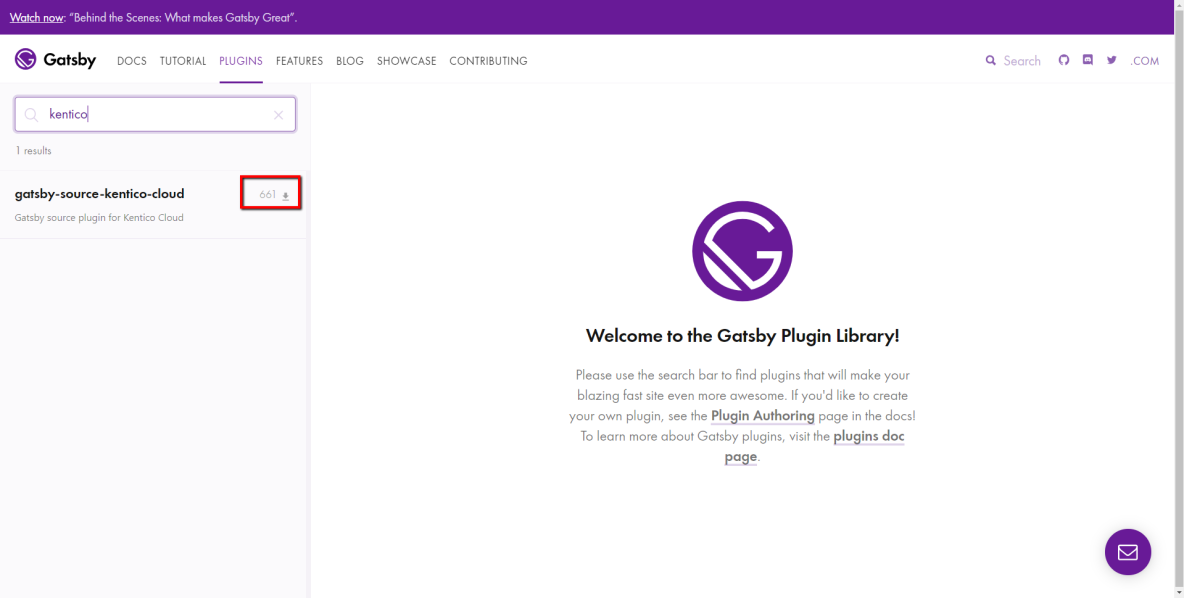Open the FEATURES menu item
The image size is (1184, 598).
[x=299, y=61]
